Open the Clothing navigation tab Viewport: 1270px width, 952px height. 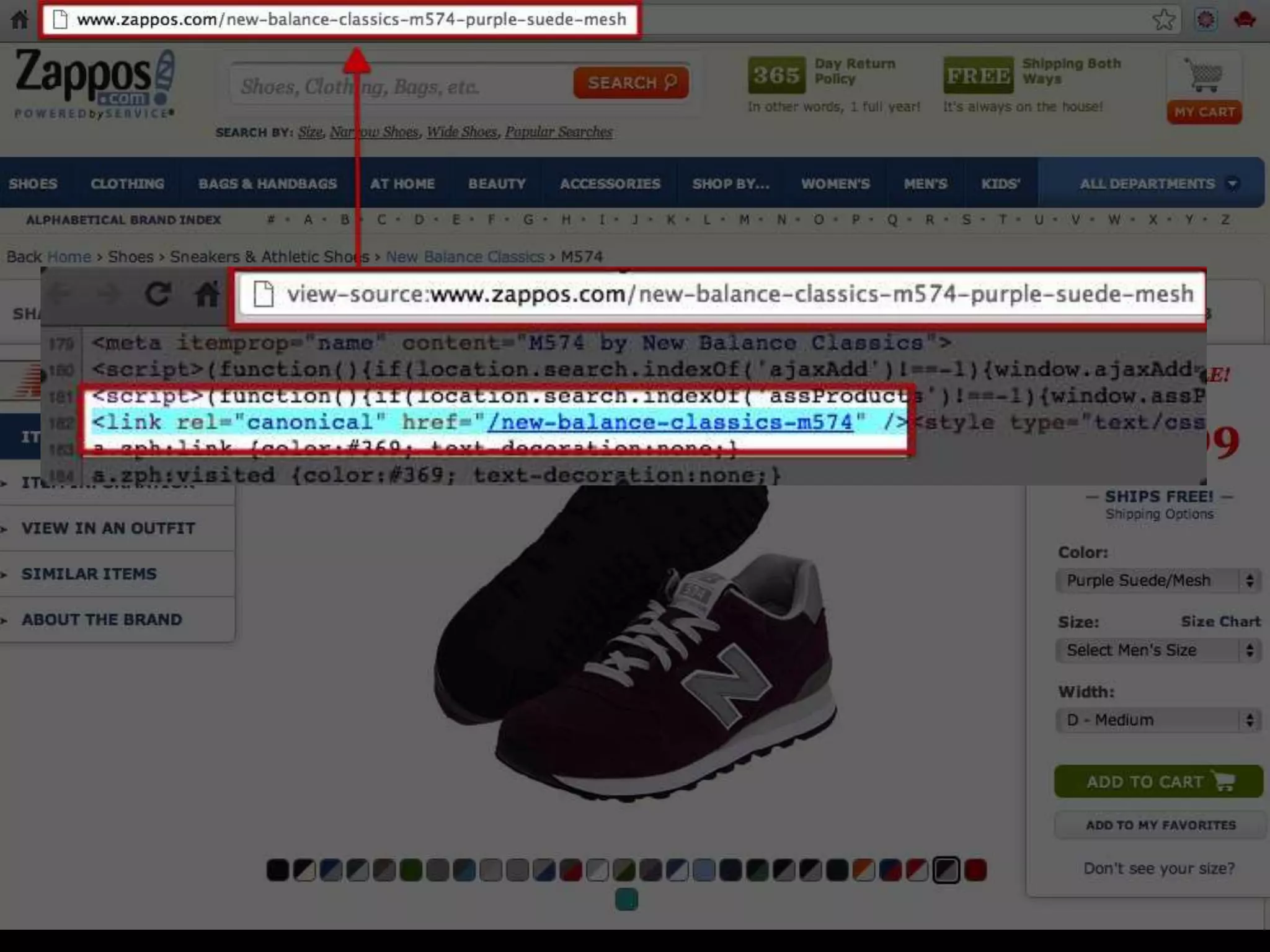[x=127, y=183]
